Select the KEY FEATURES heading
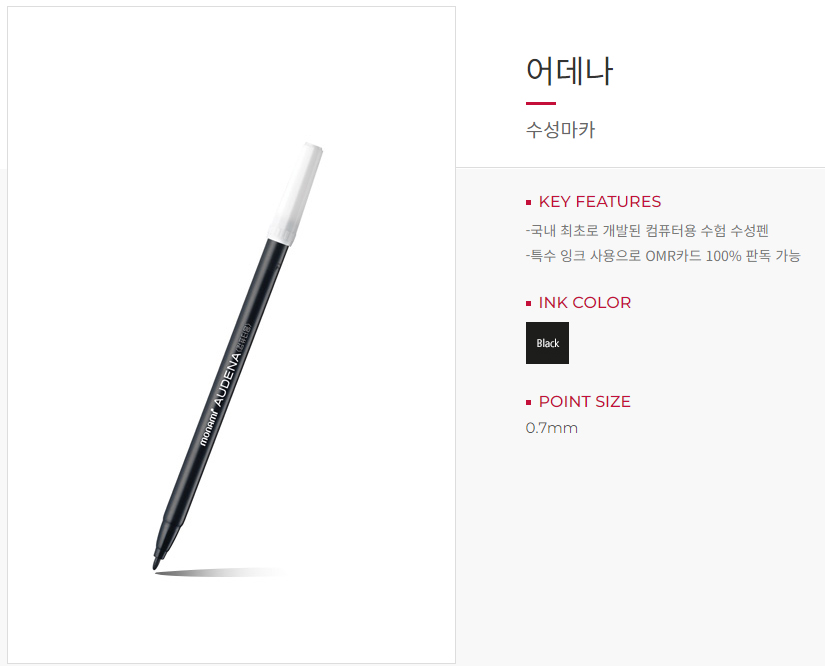Screen dimensions: 825x666 pos(600,202)
